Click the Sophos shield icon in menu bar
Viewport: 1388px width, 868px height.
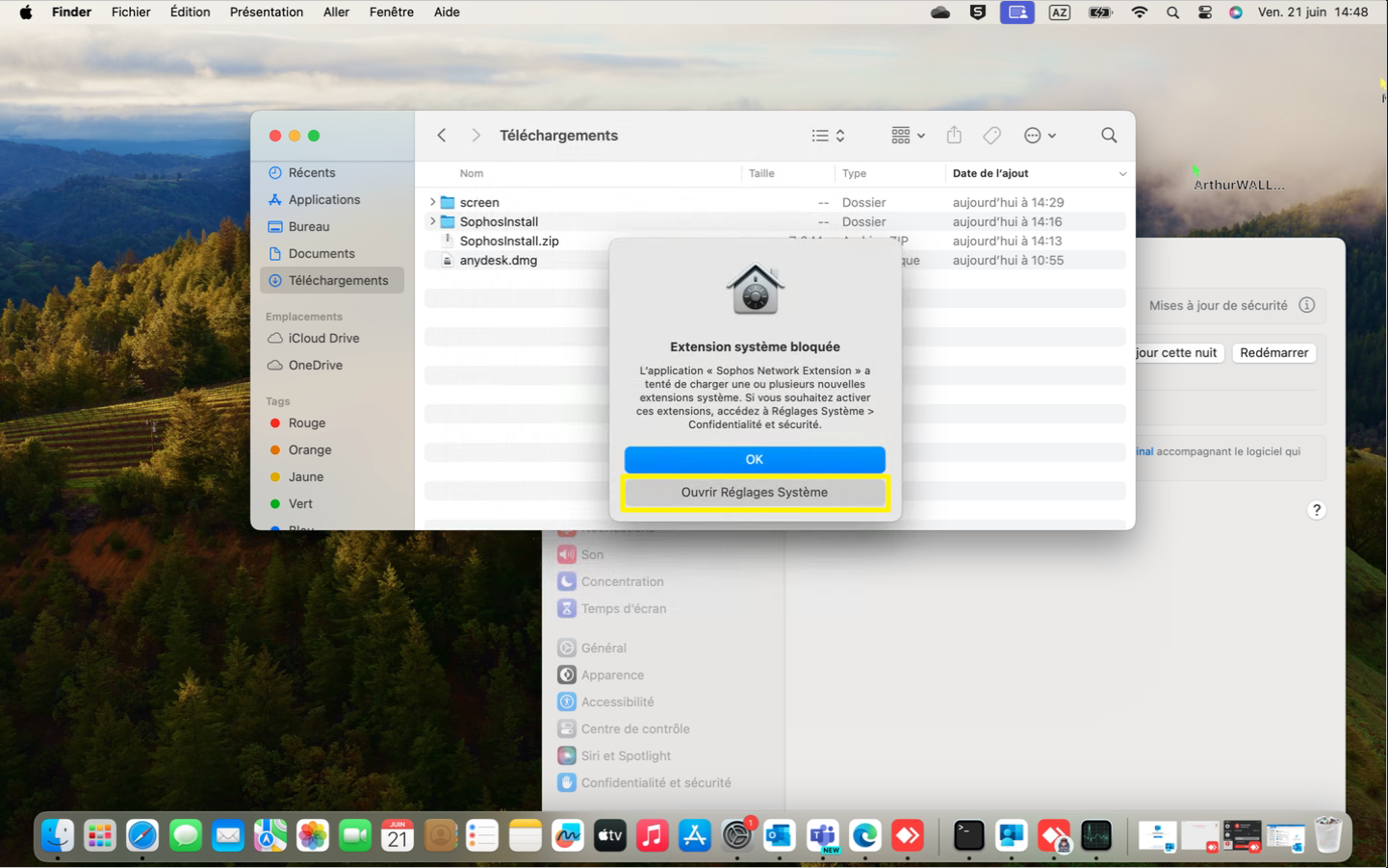click(x=978, y=13)
